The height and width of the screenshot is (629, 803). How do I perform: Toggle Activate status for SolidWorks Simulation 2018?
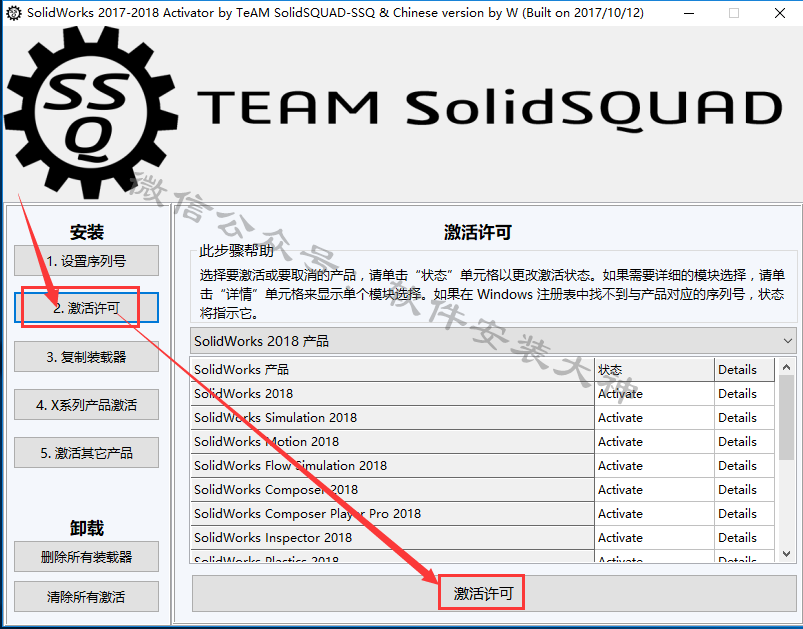(x=654, y=418)
